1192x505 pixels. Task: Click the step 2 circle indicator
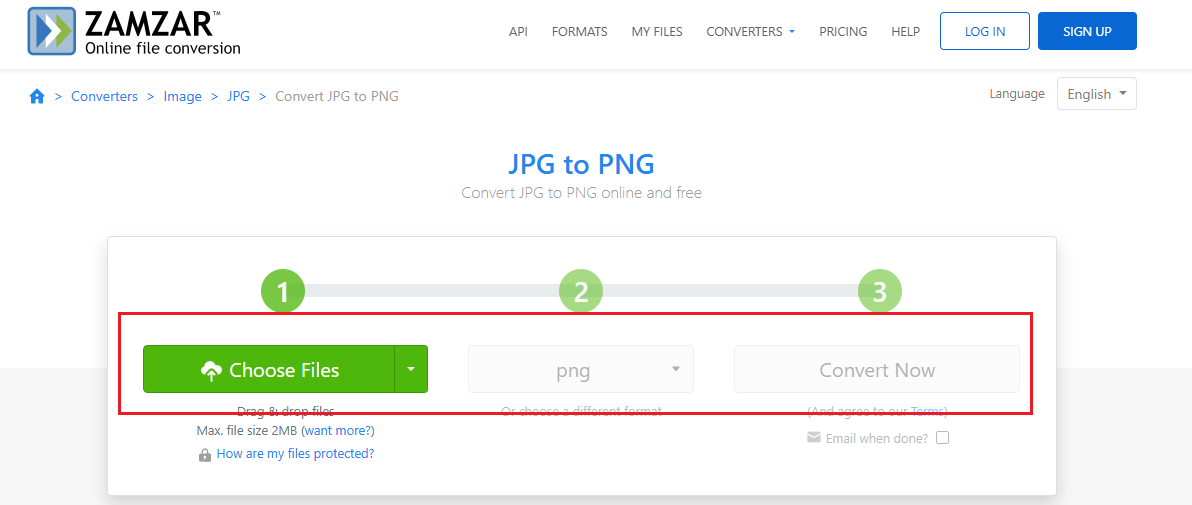pos(581,292)
